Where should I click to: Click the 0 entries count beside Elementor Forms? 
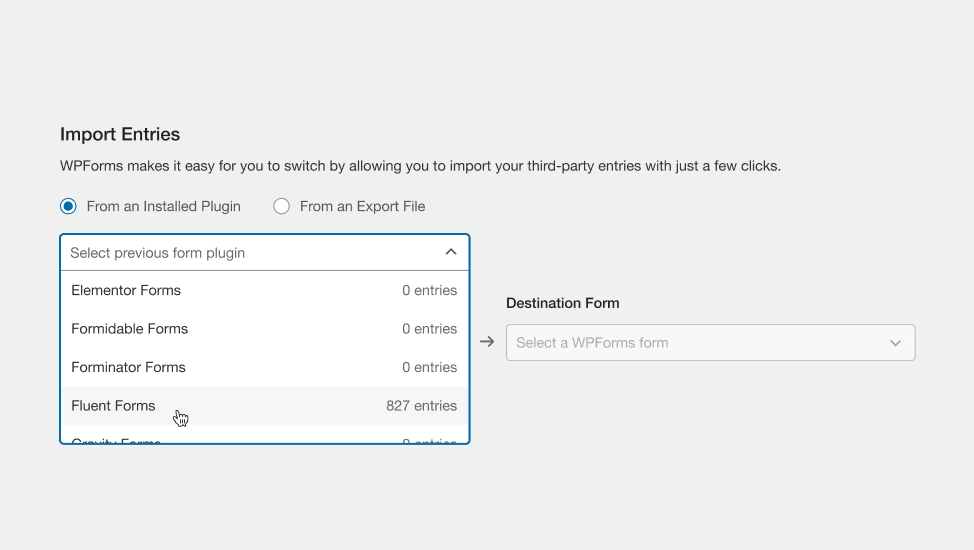tap(429, 290)
